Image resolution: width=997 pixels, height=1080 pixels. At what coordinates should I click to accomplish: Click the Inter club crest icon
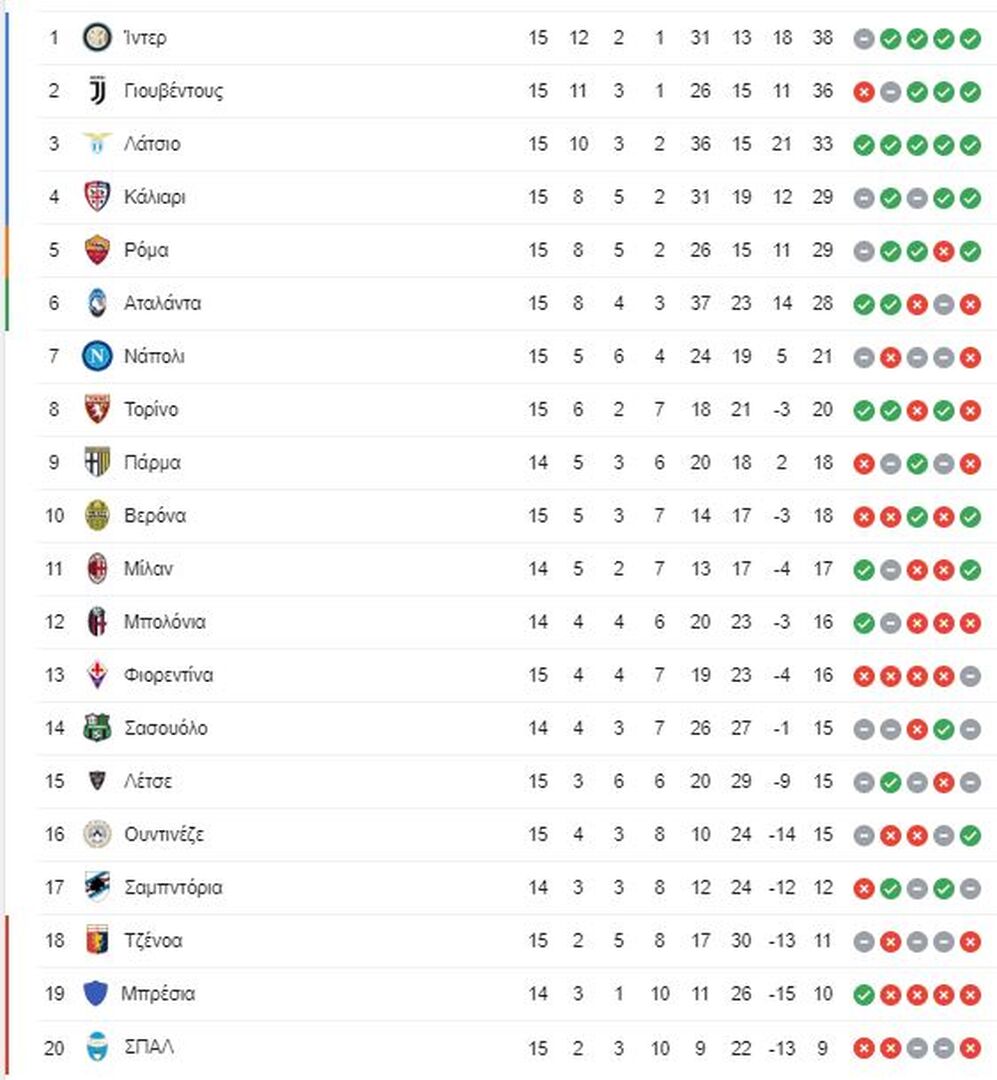tap(97, 37)
